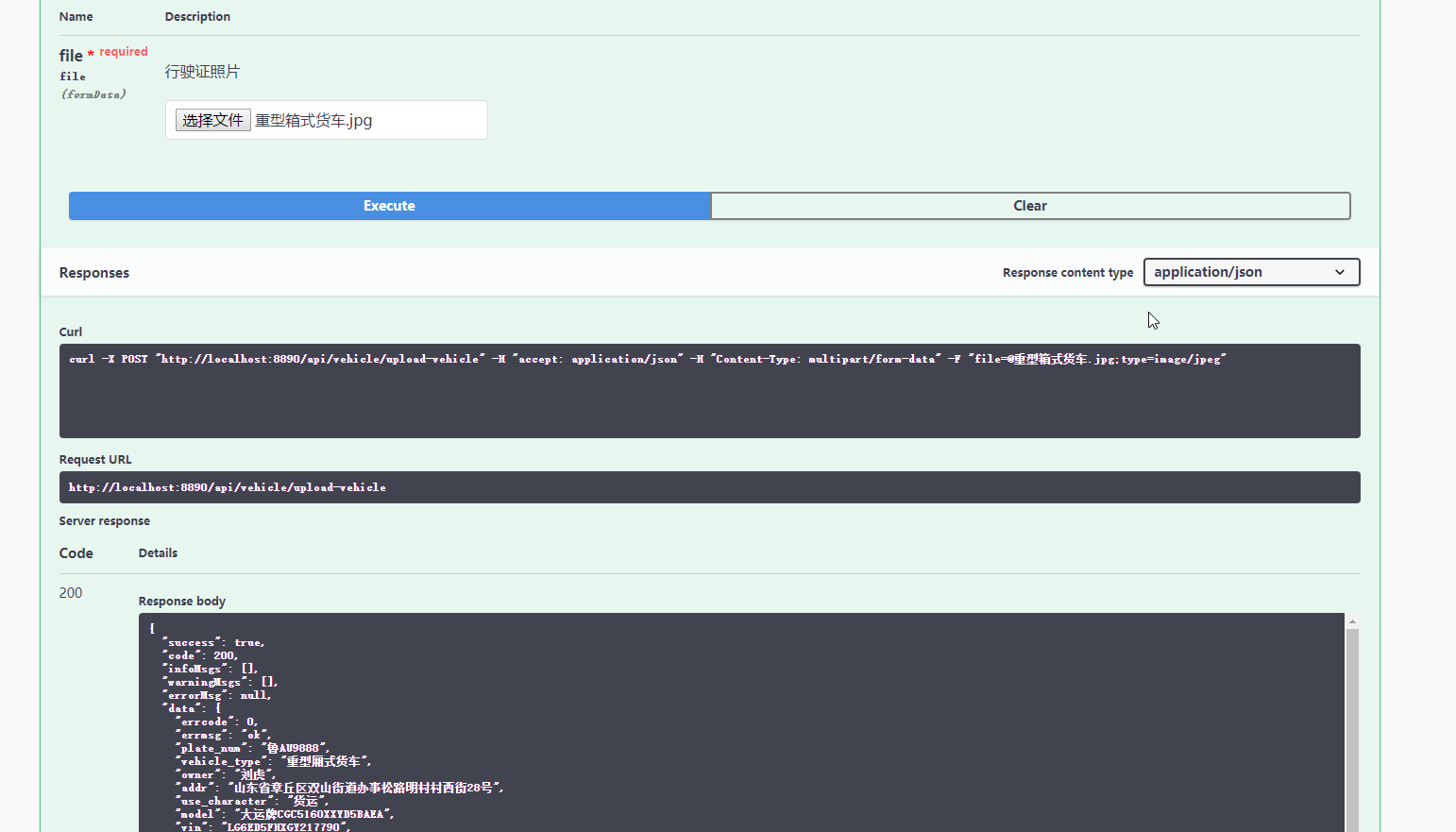
Task: Click the Request URL text block
Action: (228, 487)
